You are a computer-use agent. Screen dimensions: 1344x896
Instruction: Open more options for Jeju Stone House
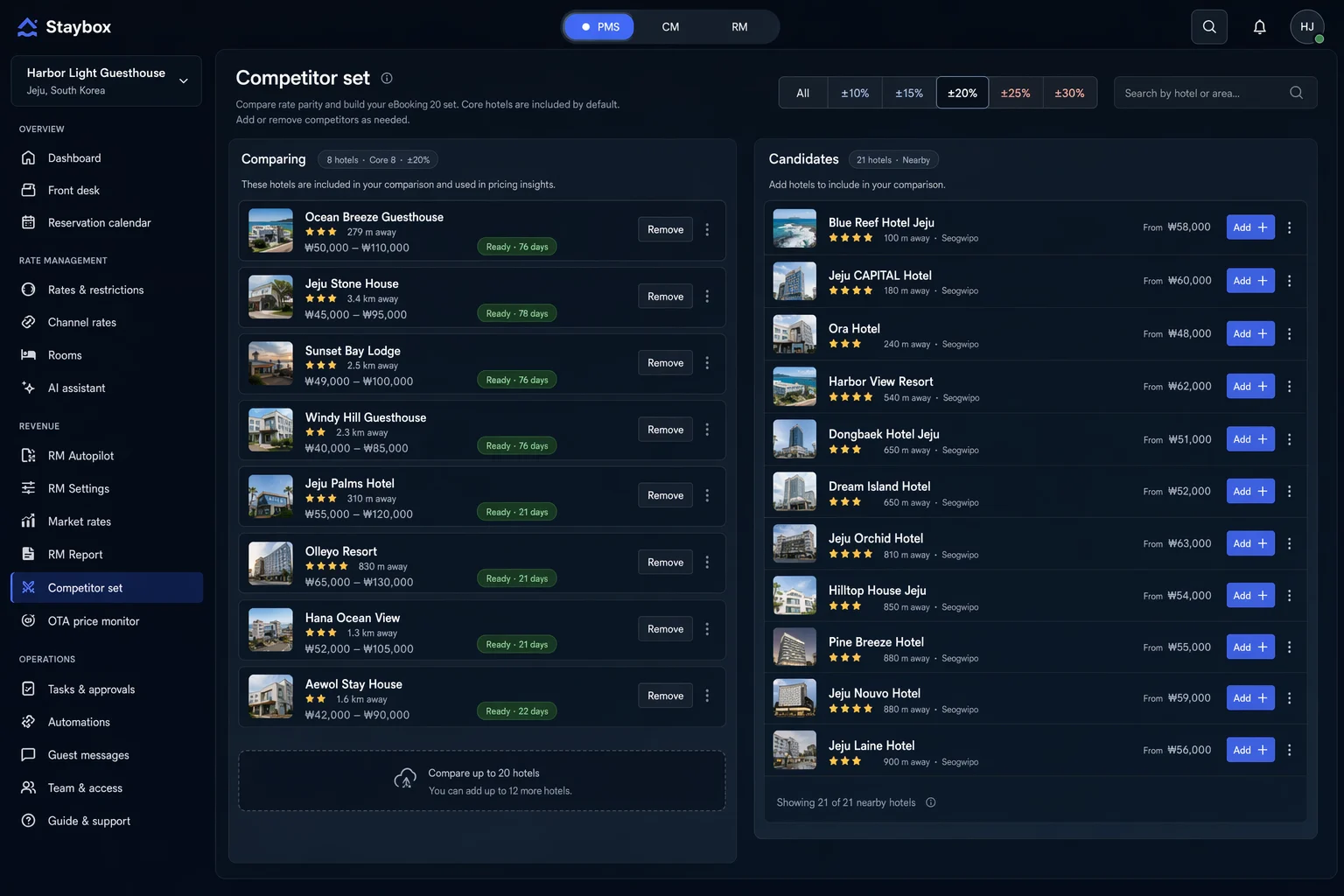(707, 297)
